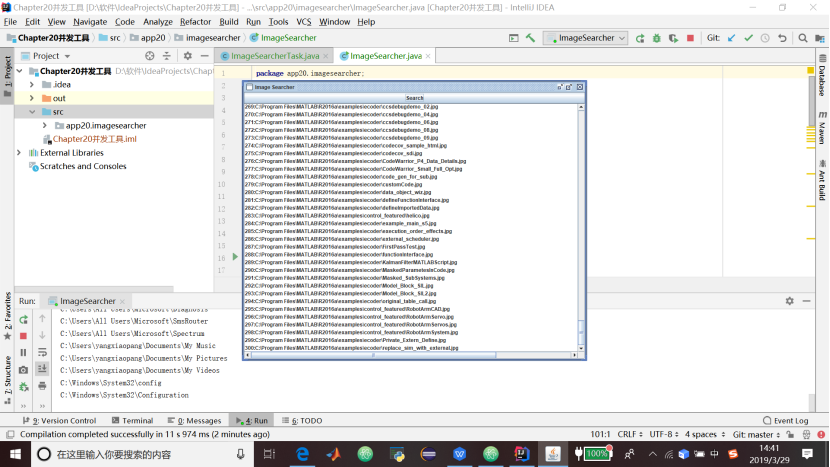Open Maven side tool window
Image resolution: width=830 pixels, height=467 pixels.
822,128
